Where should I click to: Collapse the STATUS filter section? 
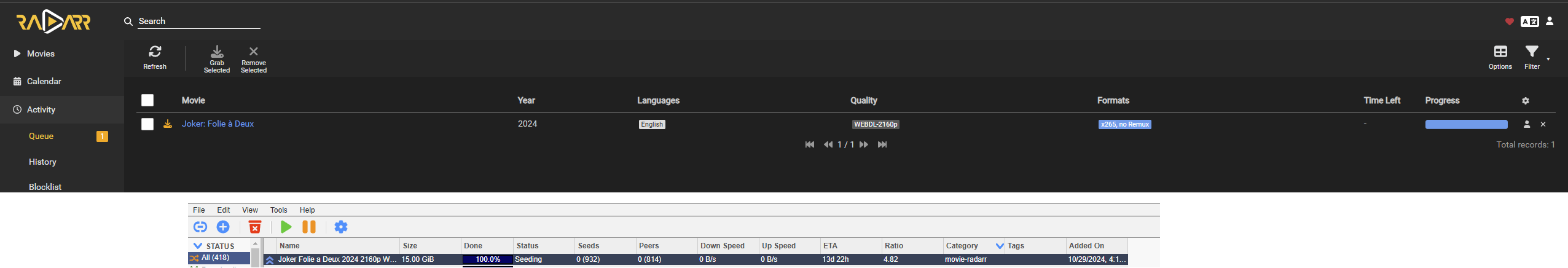click(198, 246)
